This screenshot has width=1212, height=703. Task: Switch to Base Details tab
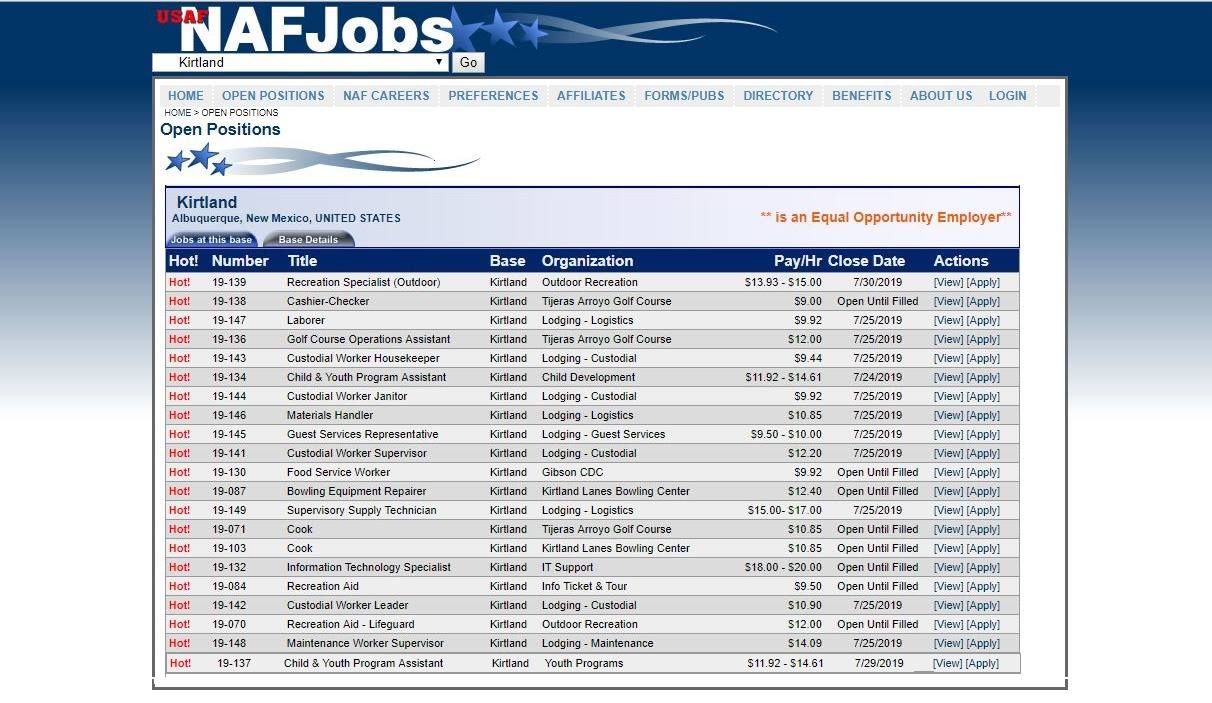pyautogui.click(x=308, y=240)
